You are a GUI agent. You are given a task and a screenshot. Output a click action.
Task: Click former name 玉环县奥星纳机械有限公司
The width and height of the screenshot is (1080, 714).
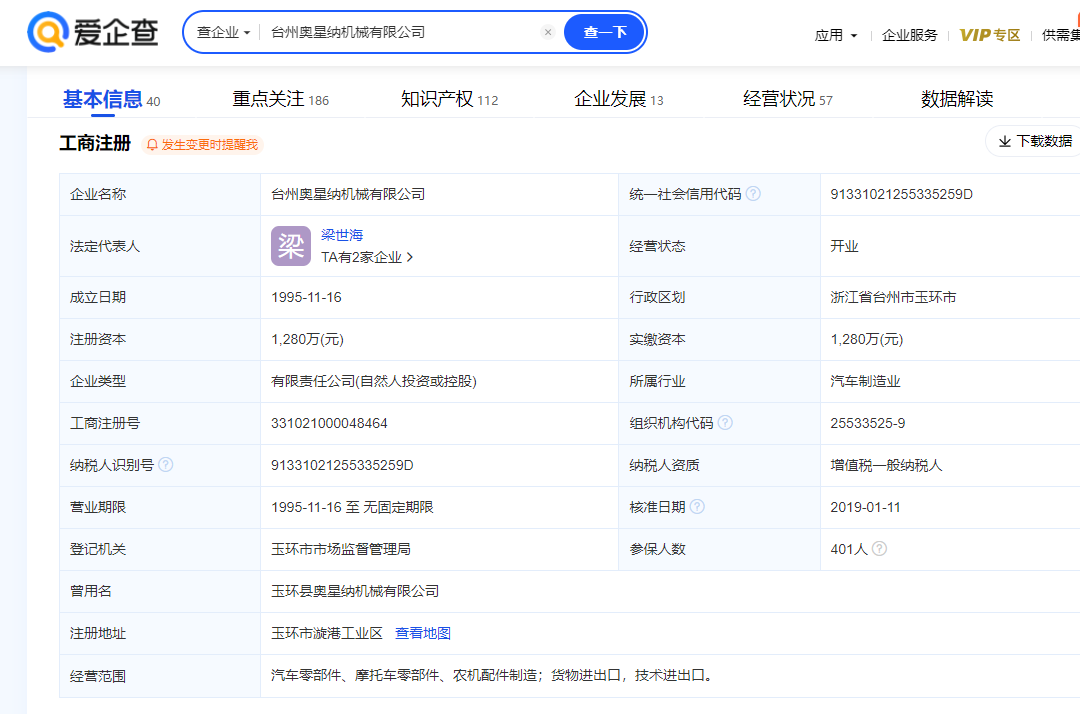coord(355,591)
